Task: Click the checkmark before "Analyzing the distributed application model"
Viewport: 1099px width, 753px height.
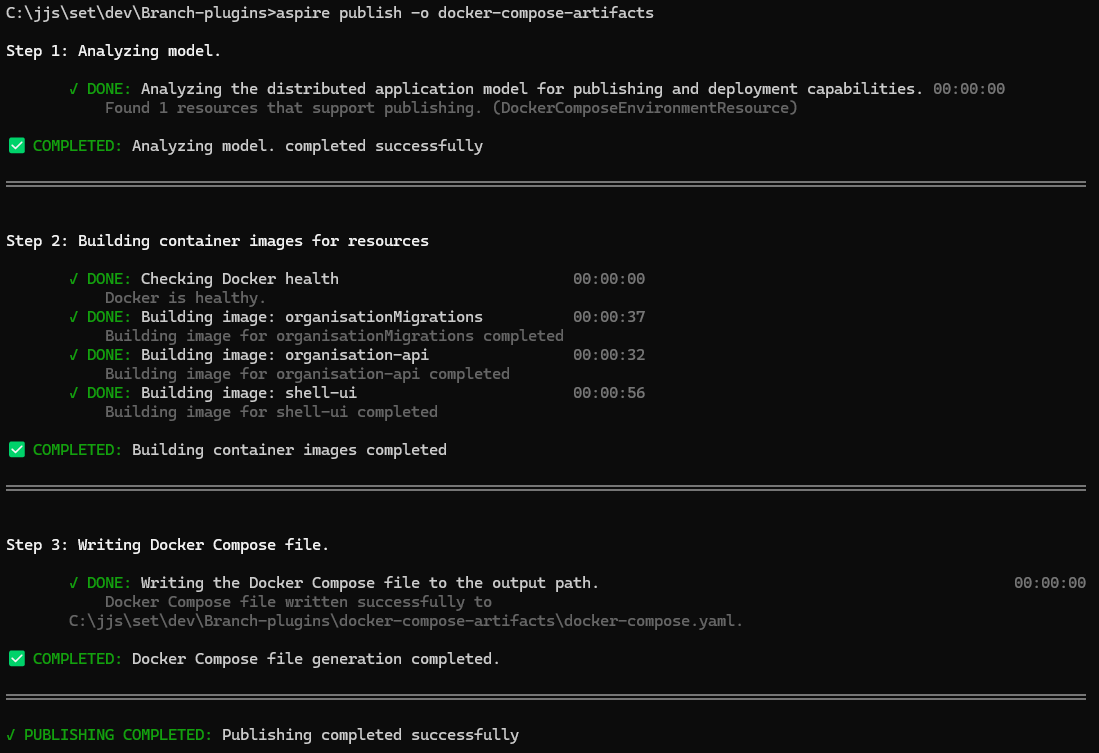Action: click(74, 89)
